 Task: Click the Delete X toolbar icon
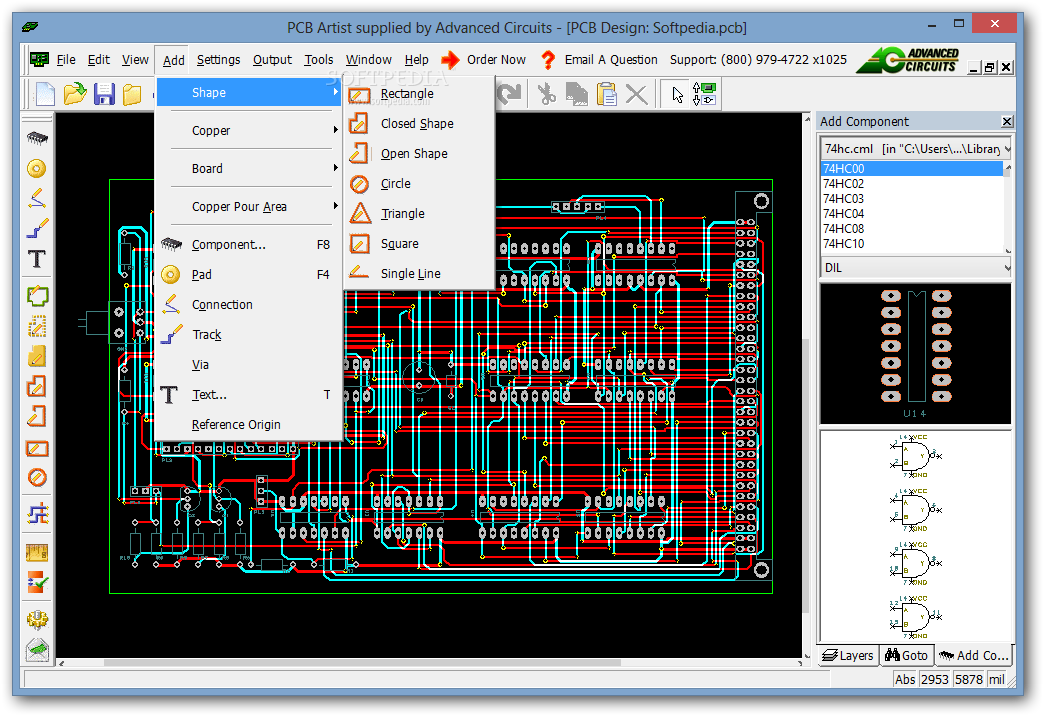(637, 94)
